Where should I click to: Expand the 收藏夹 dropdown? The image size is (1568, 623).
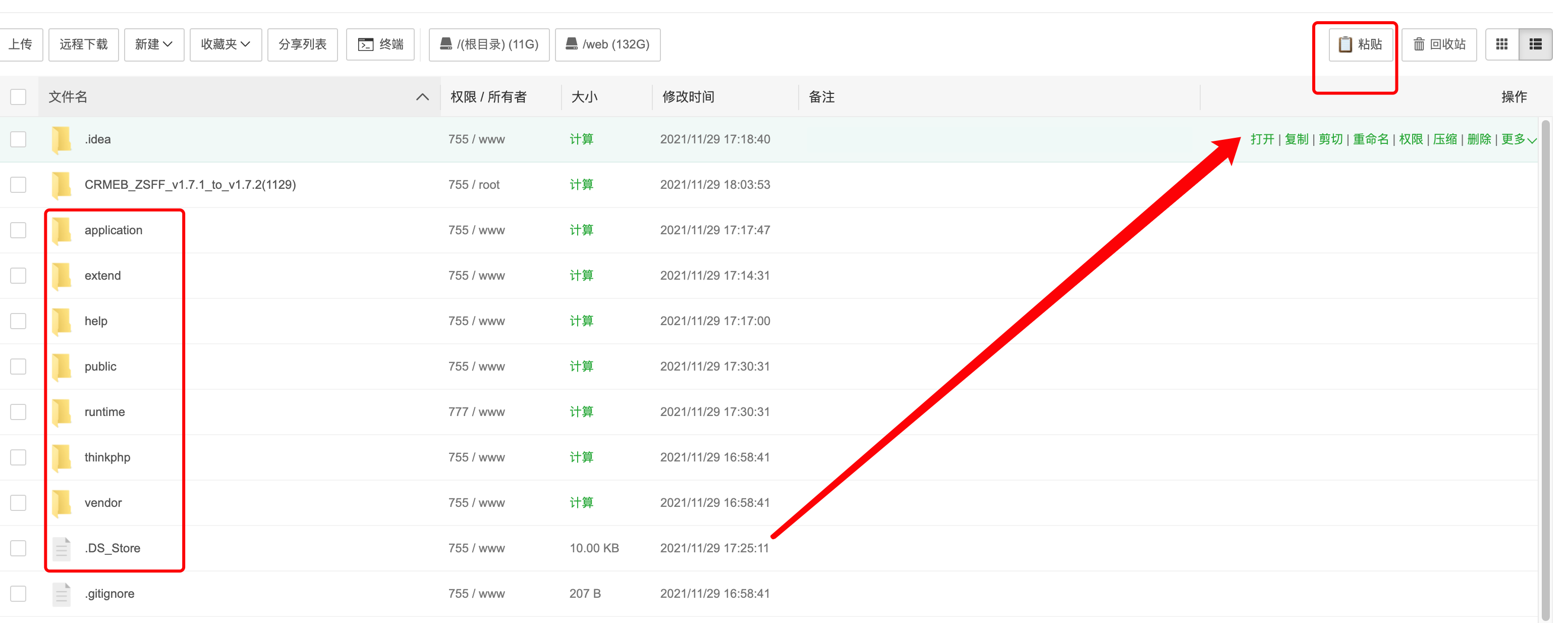225,44
